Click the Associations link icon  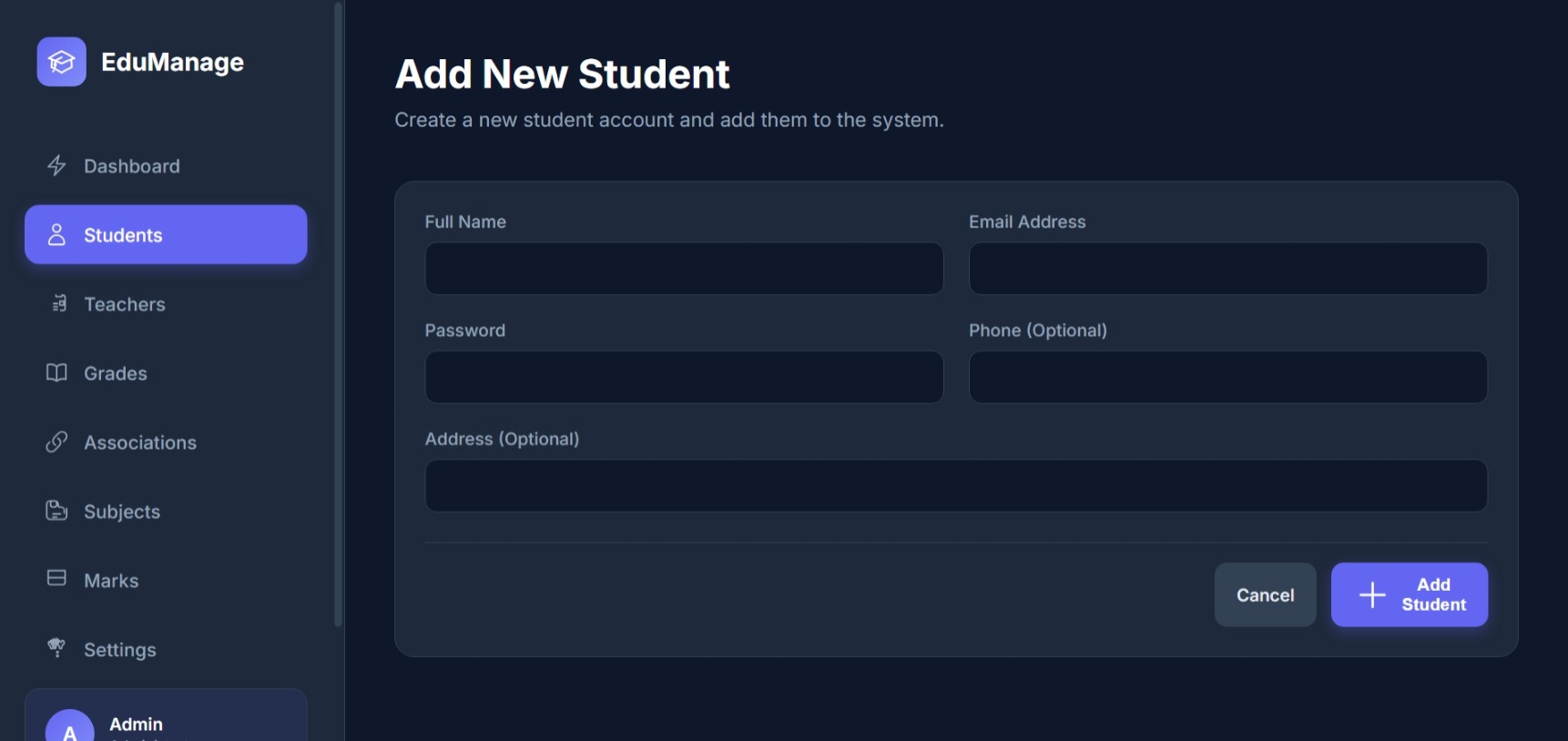click(x=56, y=442)
